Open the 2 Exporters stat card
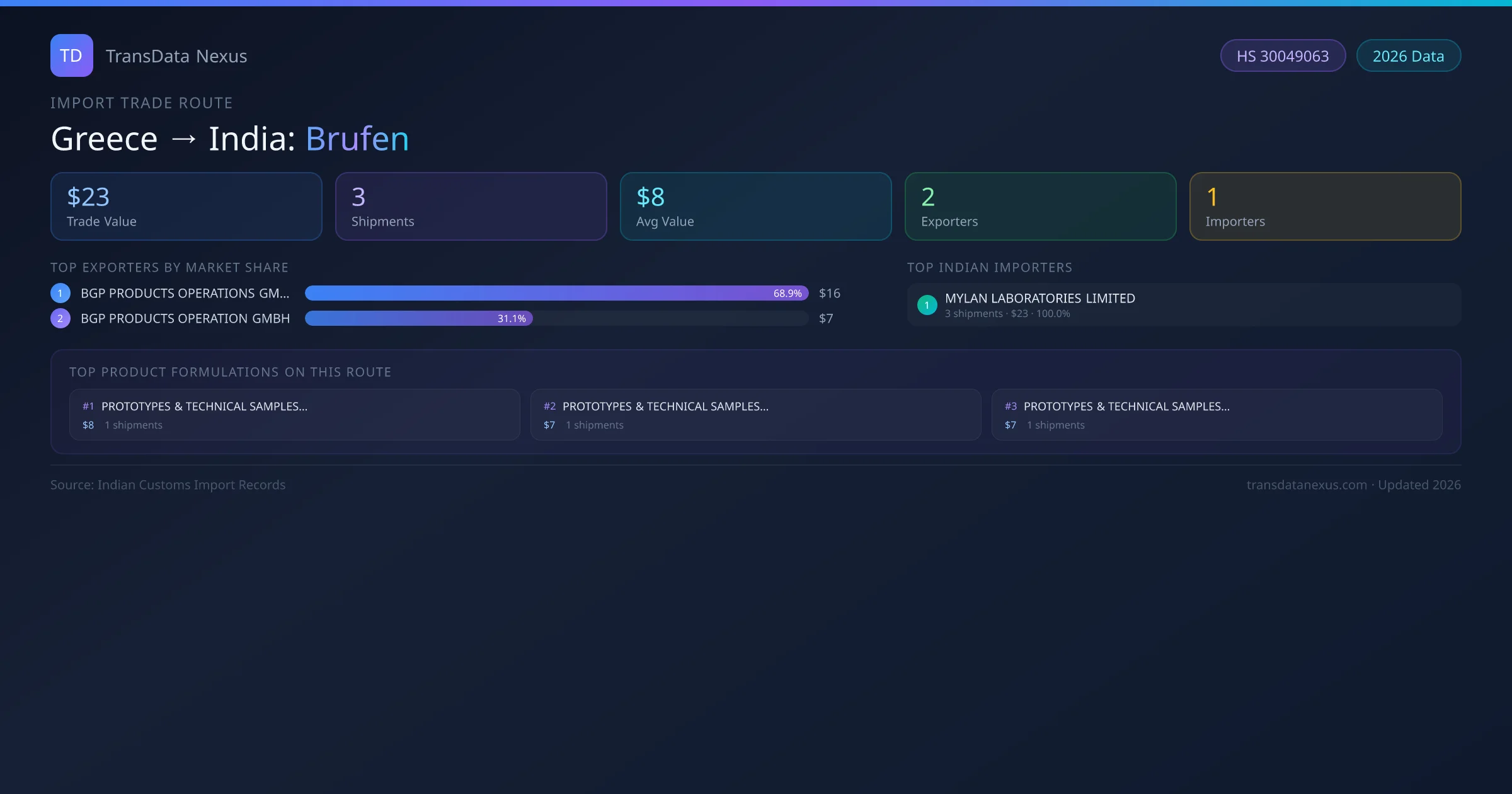The image size is (1512, 794). (1040, 207)
